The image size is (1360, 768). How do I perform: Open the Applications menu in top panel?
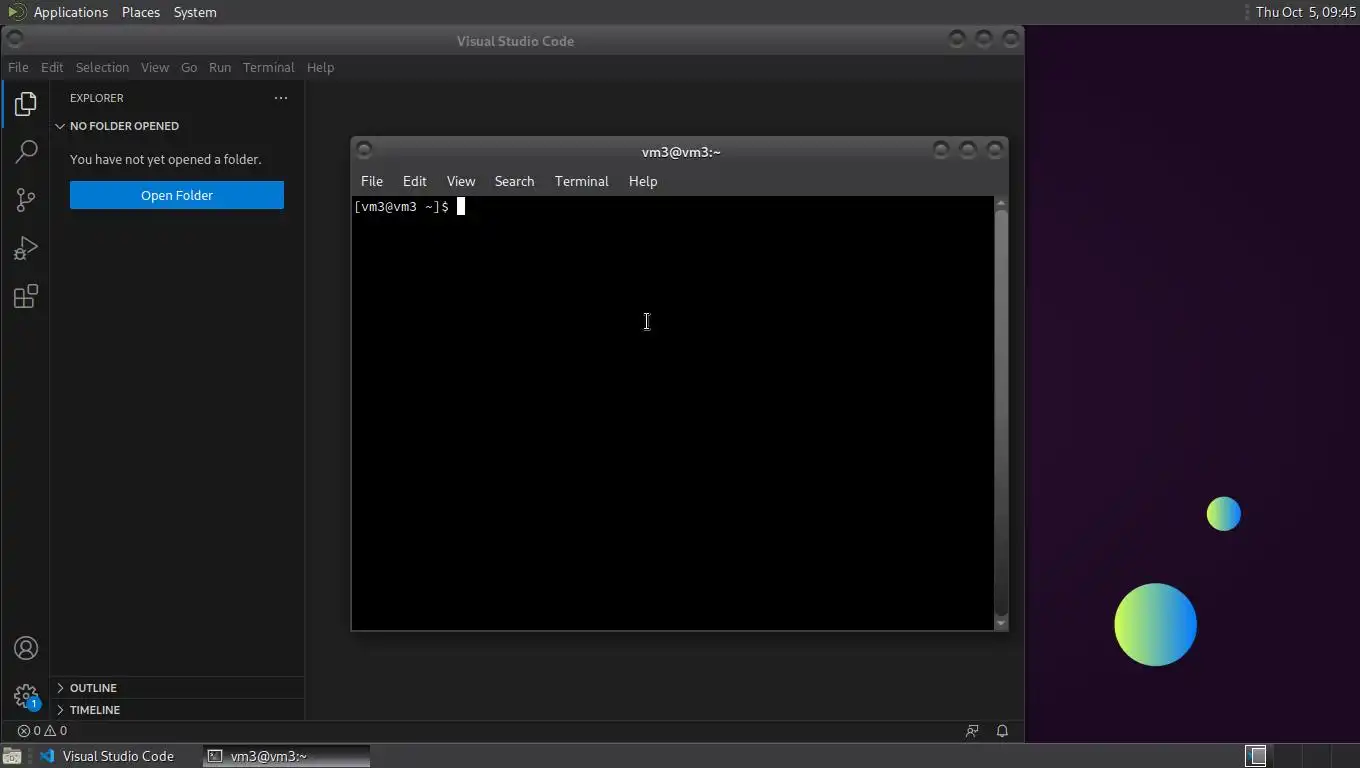(70, 12)
